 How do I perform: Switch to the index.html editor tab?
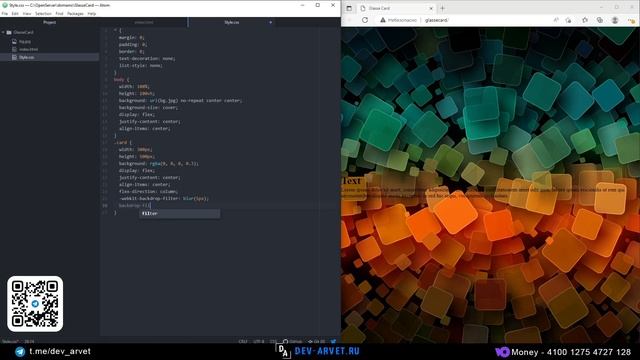tap(144, 22)
